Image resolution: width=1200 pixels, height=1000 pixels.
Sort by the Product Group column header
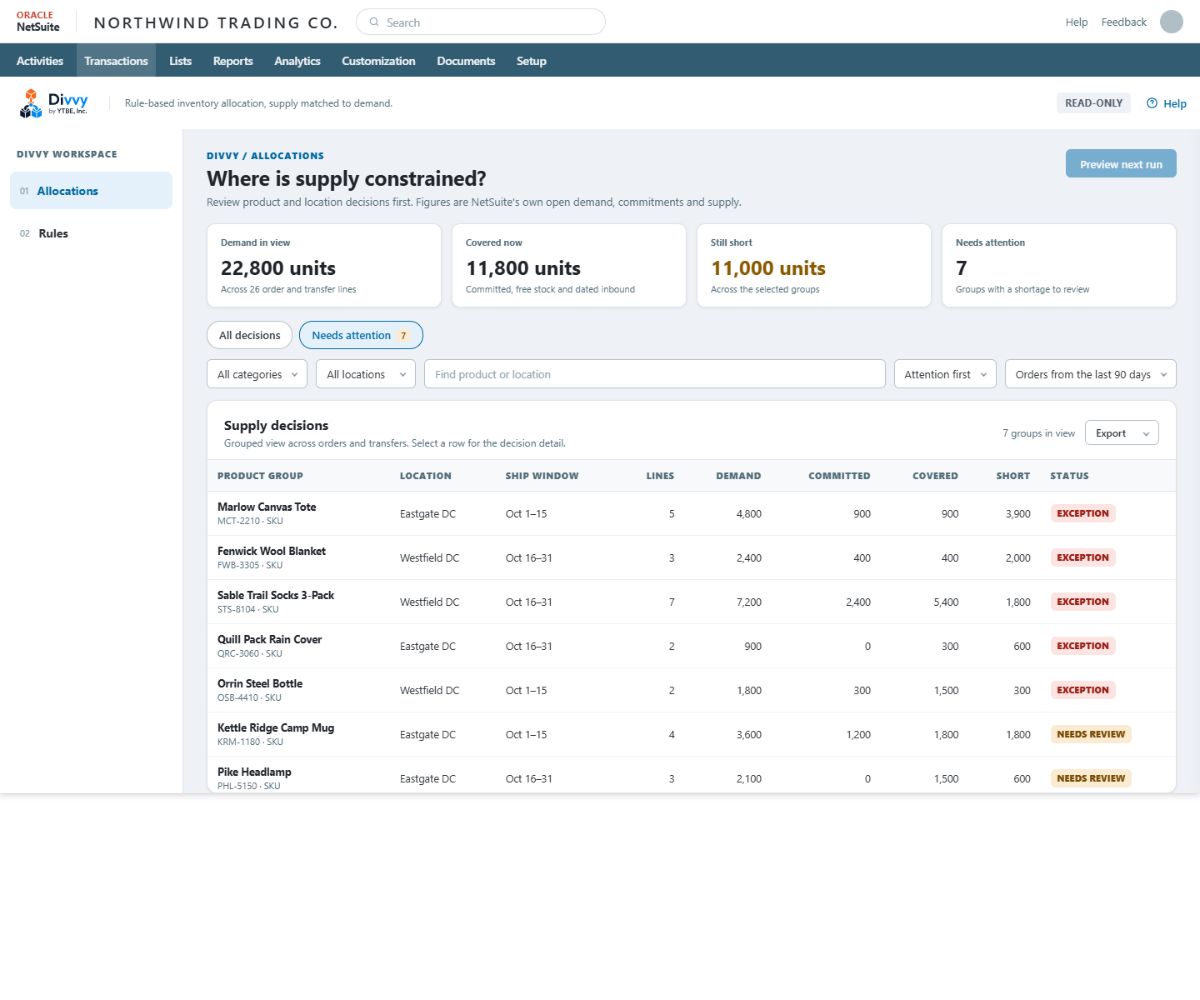[260, 476]
